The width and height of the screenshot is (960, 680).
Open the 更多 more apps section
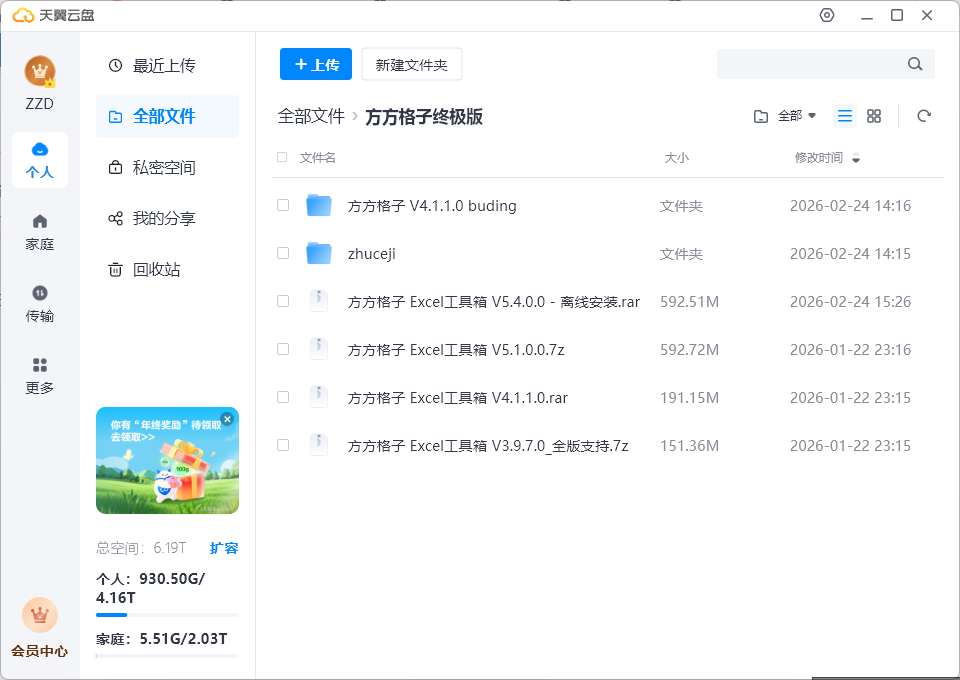(x=40, y=376)
